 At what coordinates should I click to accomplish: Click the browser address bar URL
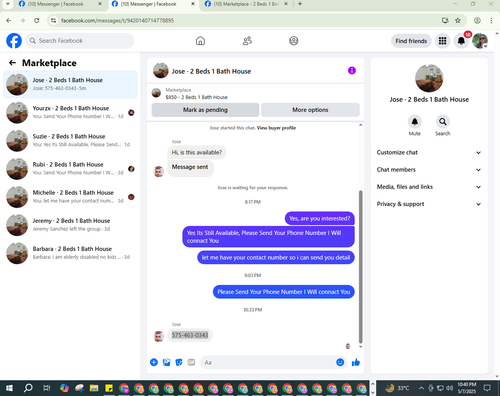click(117, 21)
